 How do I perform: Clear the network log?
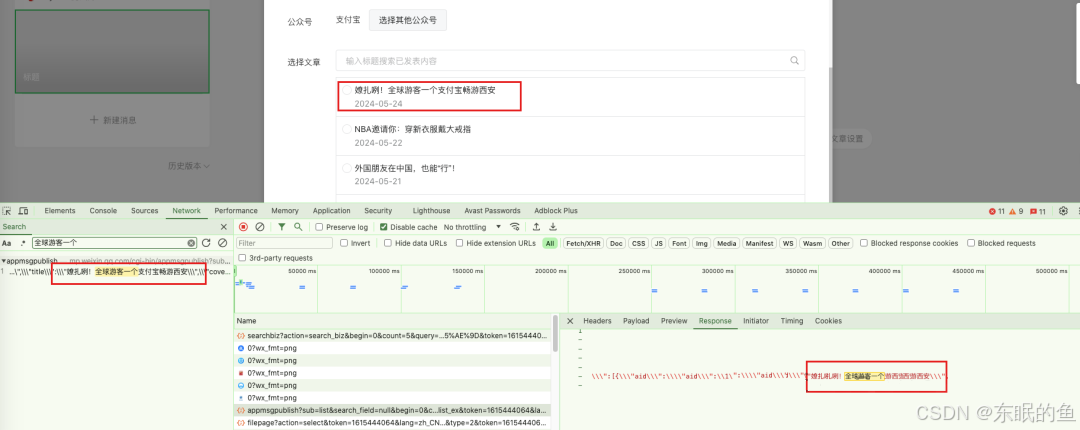coord(260,227)
